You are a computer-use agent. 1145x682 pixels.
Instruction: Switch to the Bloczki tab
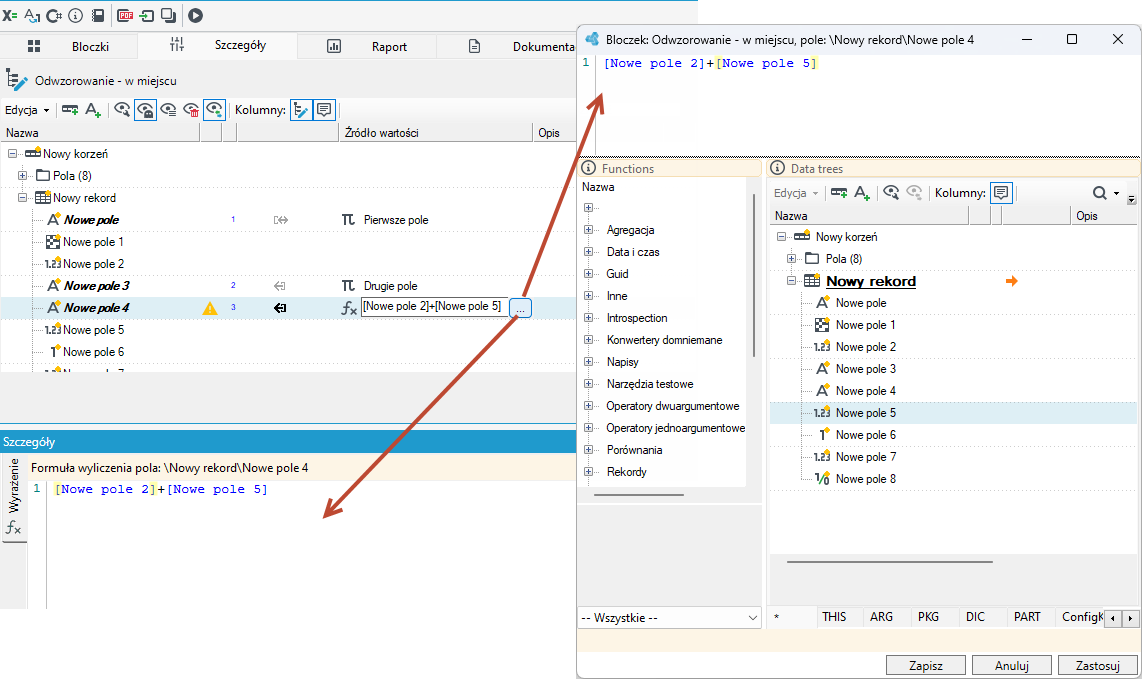click(69, 46)
